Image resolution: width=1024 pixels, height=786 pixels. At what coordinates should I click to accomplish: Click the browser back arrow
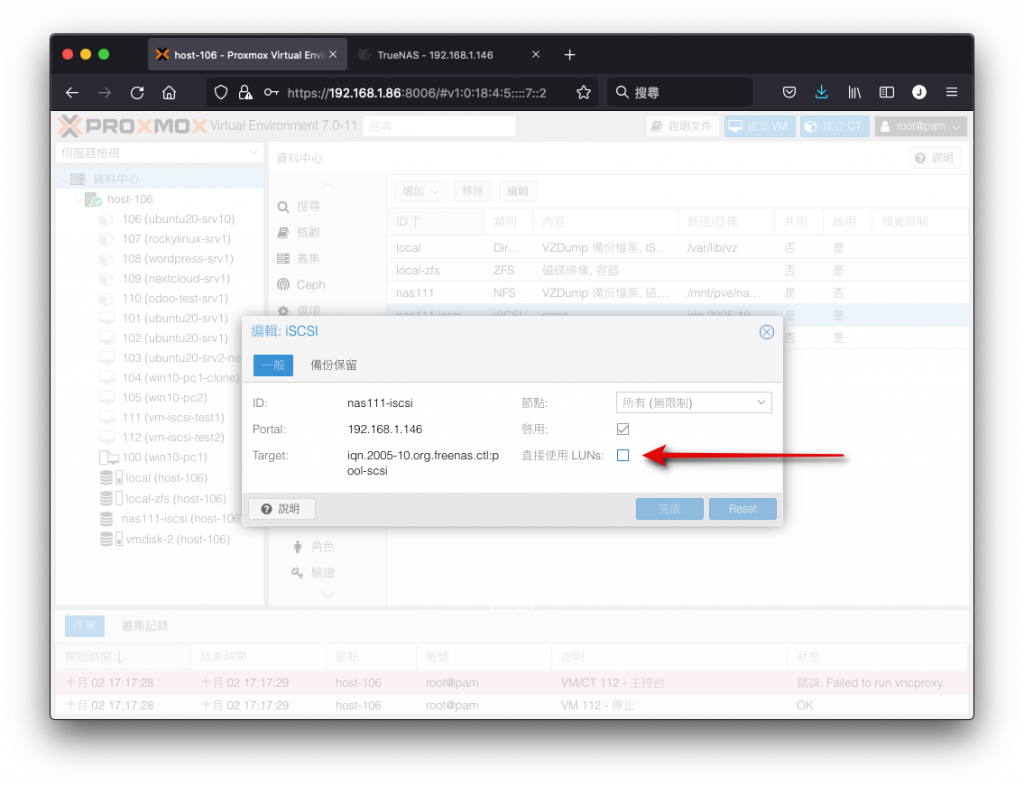(72, 93)
